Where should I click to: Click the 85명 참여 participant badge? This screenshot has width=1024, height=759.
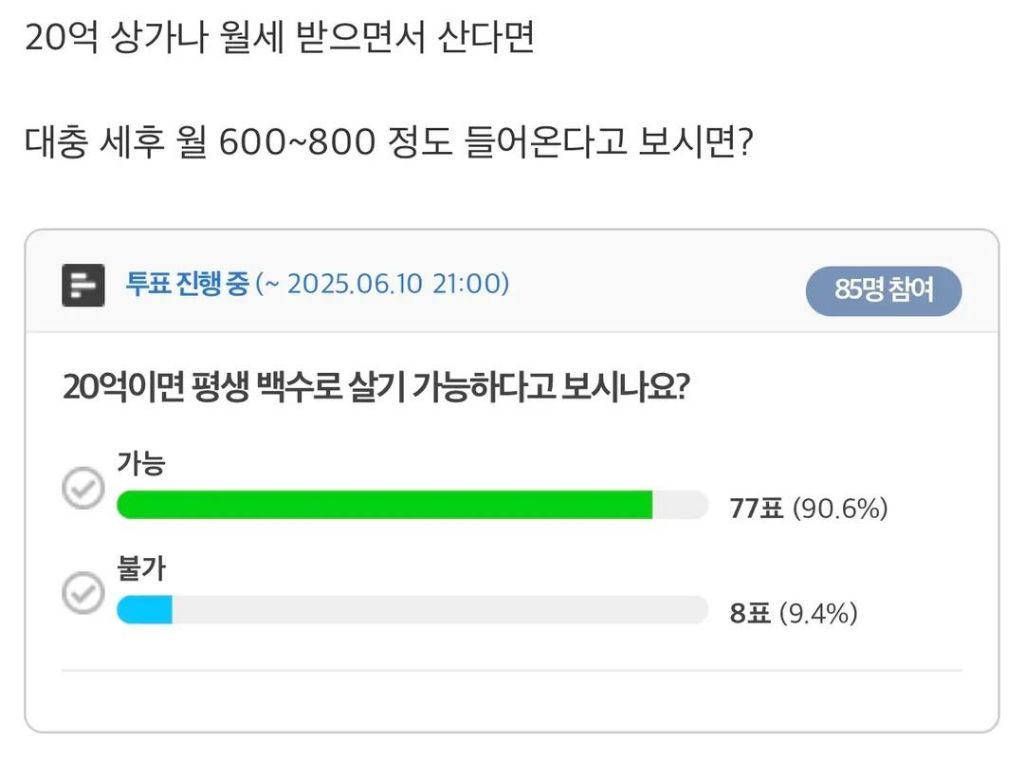[884, 290]
